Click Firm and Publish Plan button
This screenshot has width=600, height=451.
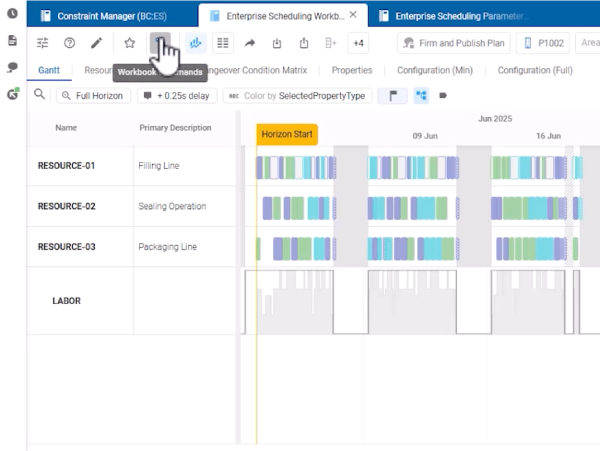pyautogui.click(x=454, y=43)
